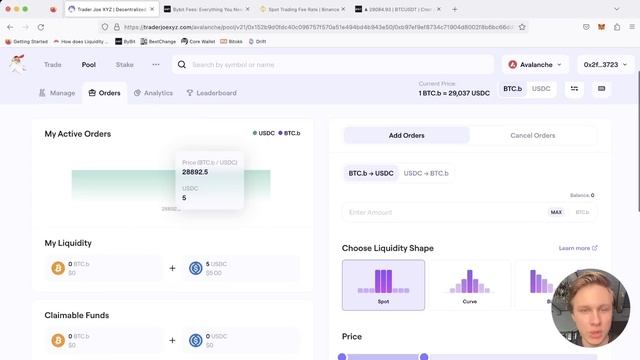Click USDC coin icon in My Liquidity
The height and width of the screenshot is (360, 640).
tap(196, 268)
